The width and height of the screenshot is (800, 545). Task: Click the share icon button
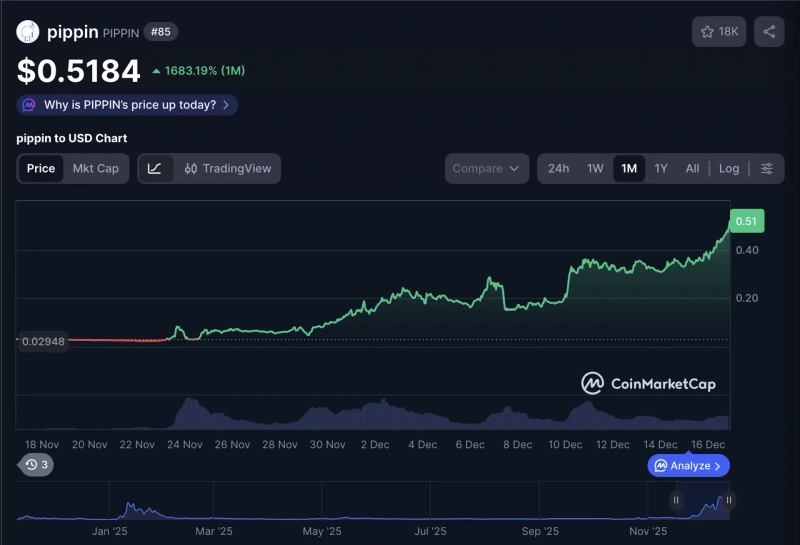769,32
